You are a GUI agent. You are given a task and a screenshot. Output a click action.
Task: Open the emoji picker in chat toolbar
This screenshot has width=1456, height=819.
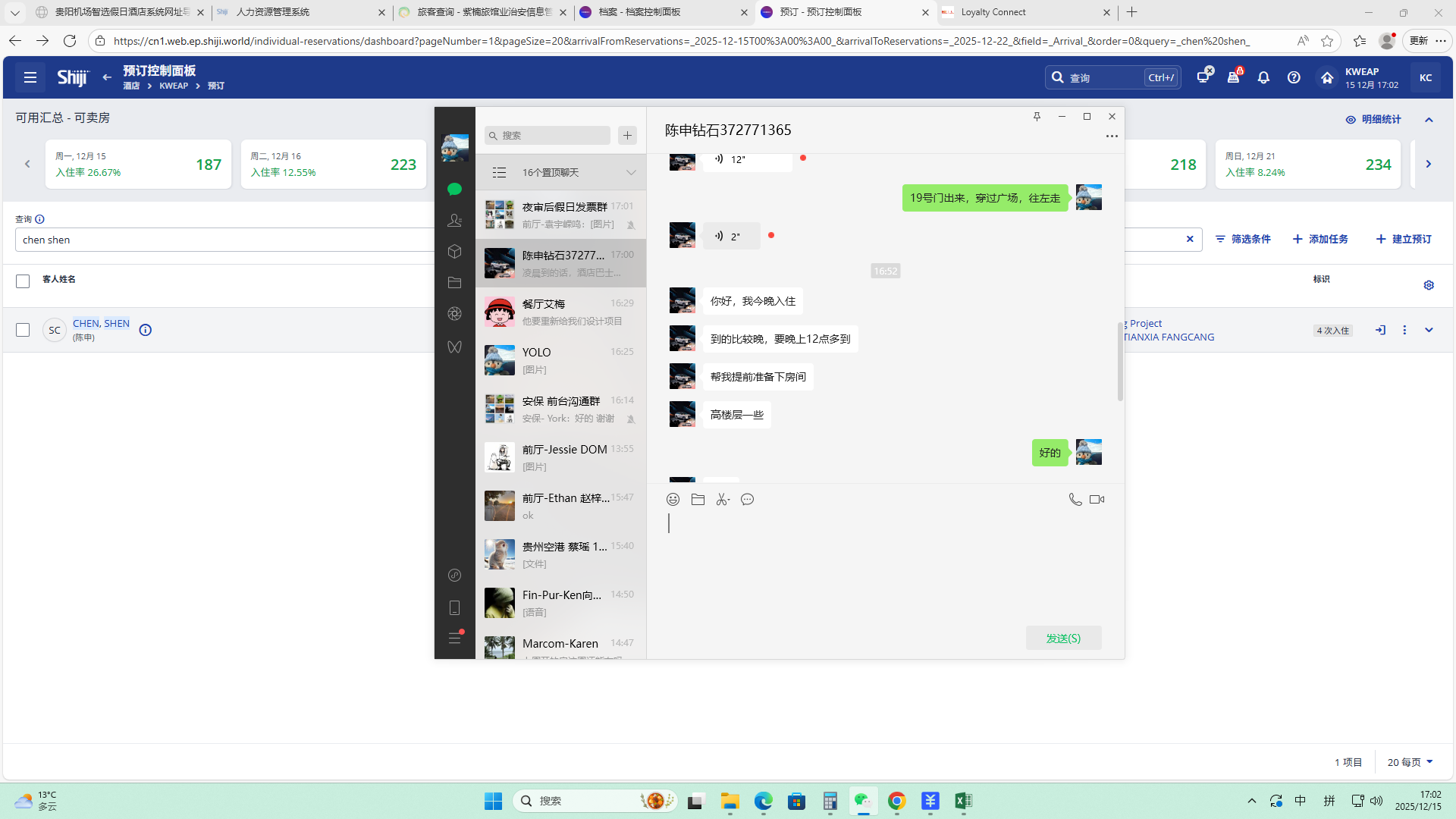coord(673,499)
